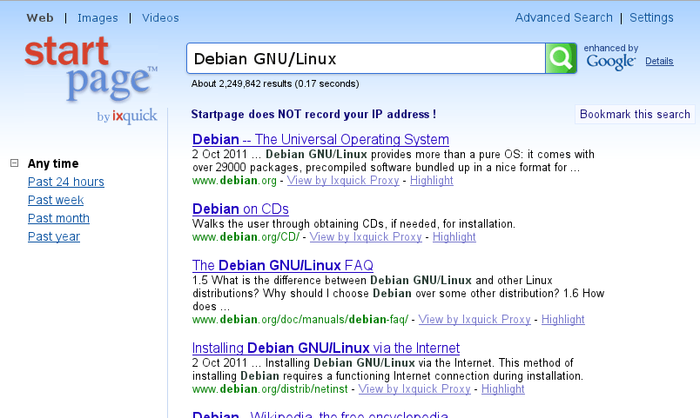The image size is (700, 418).
Task: Switch to the Web tab
Action: (40, 18)
